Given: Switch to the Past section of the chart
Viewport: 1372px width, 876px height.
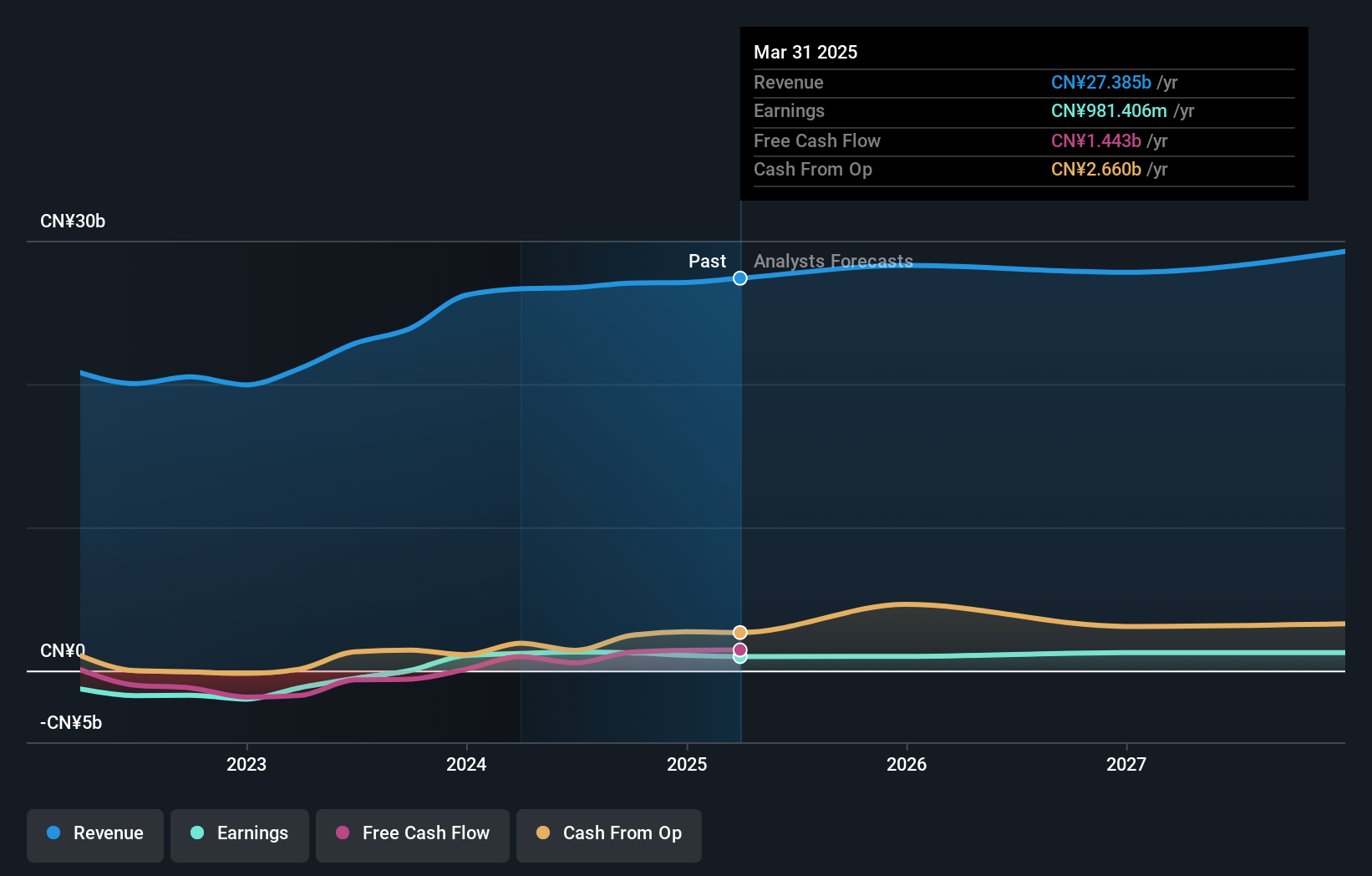Looking at the screenshot, I should point(708,261).
